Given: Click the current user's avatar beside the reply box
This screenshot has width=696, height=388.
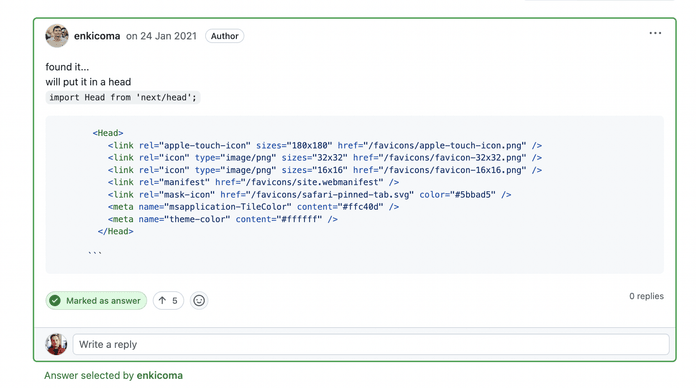Looking at the screenshot, I should click(56, 344).
